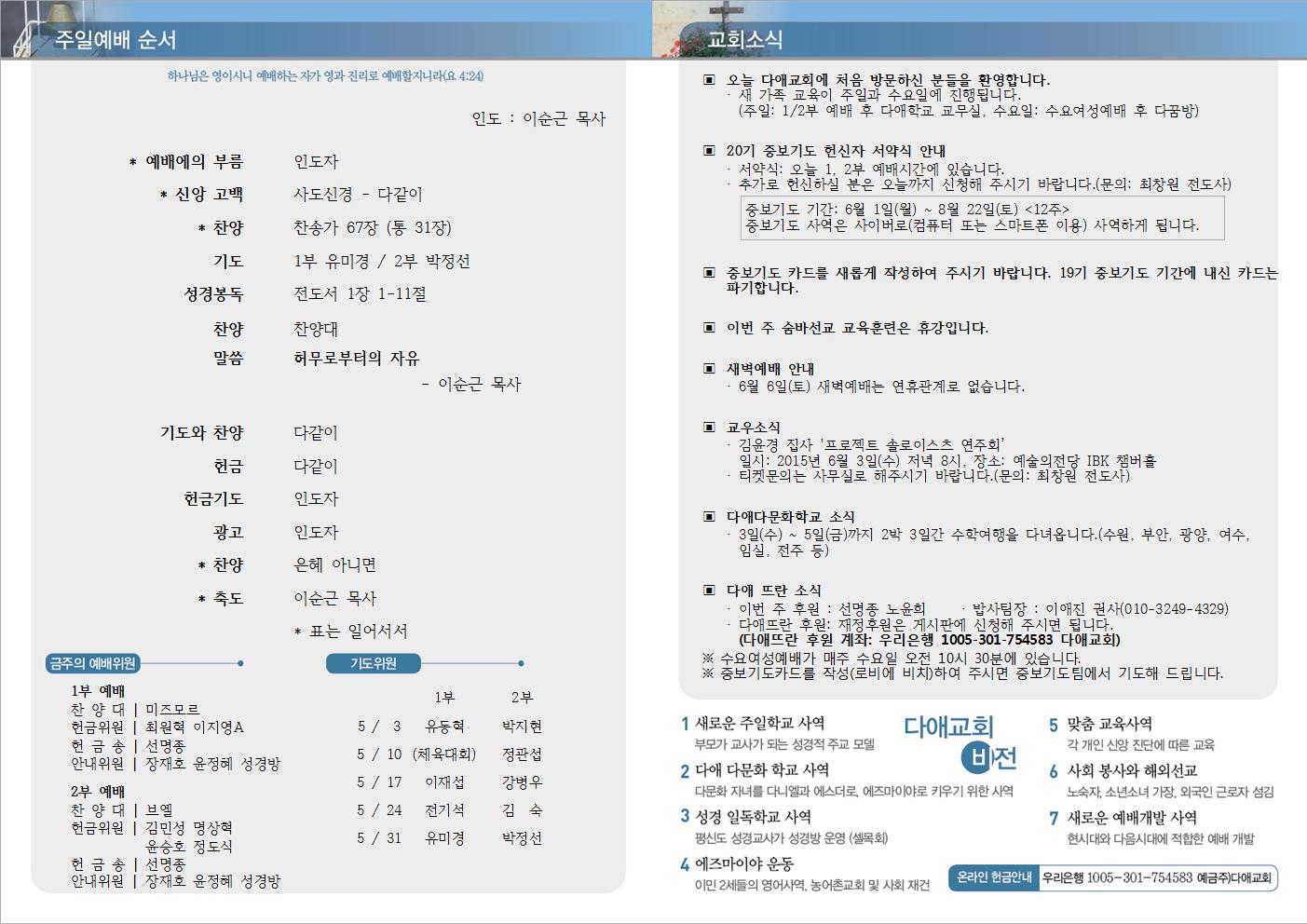
Task: Select the 교회소식 header
Action: coord(745,40)
